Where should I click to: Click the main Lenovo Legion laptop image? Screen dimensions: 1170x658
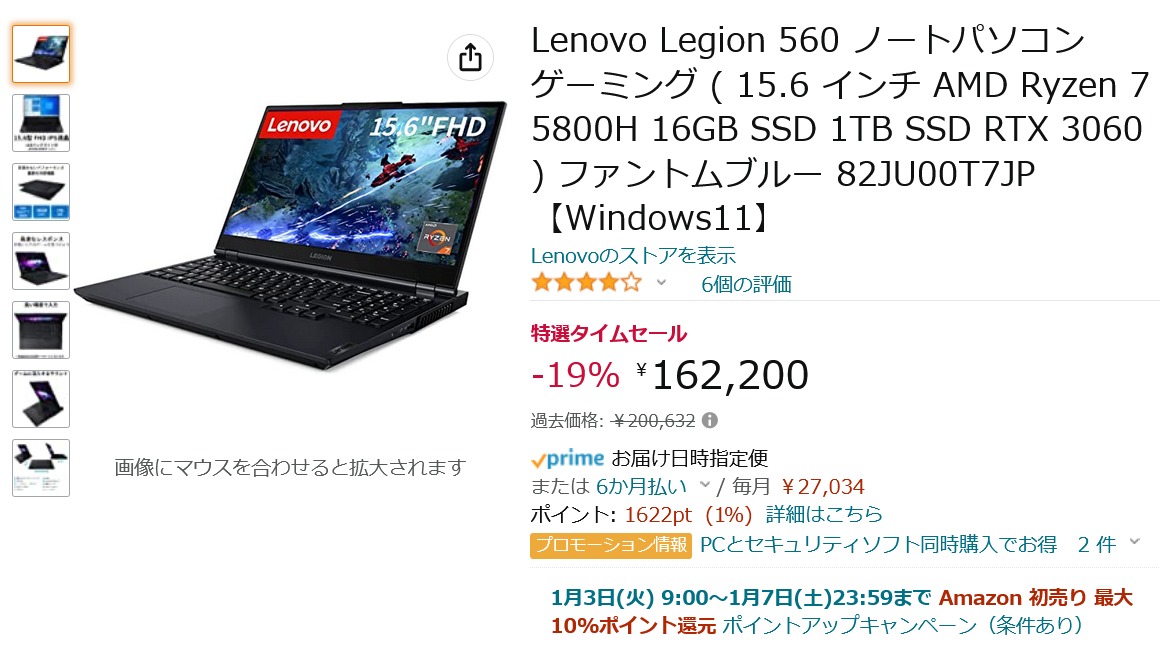click(x=291, y=235)
